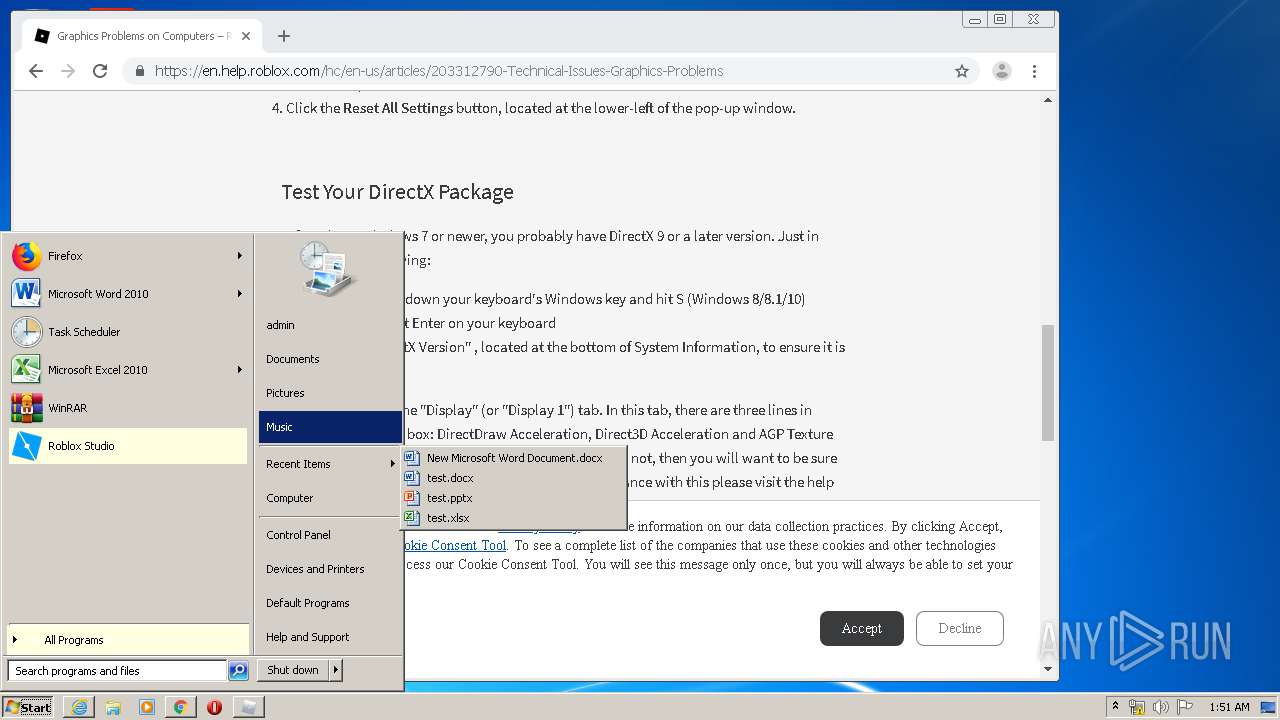Open recent file test.docx
Viewport: 1280px width, 720px height.
click(513, 478)
